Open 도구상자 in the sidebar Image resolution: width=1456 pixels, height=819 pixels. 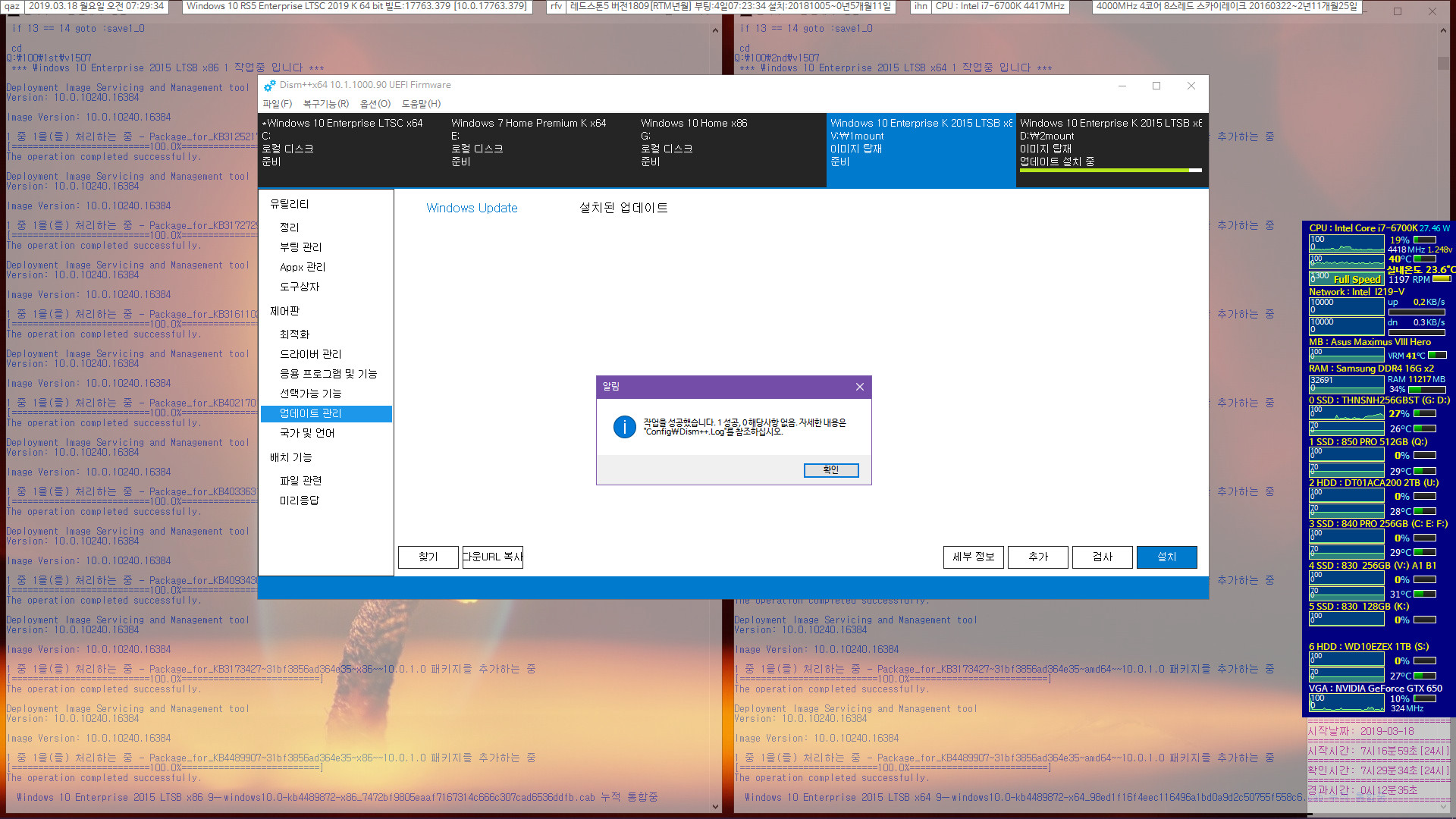point(300,287)
